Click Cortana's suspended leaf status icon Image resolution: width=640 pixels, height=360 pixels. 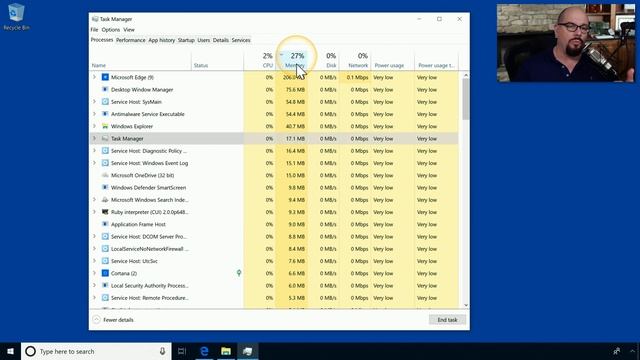[239, 273]
